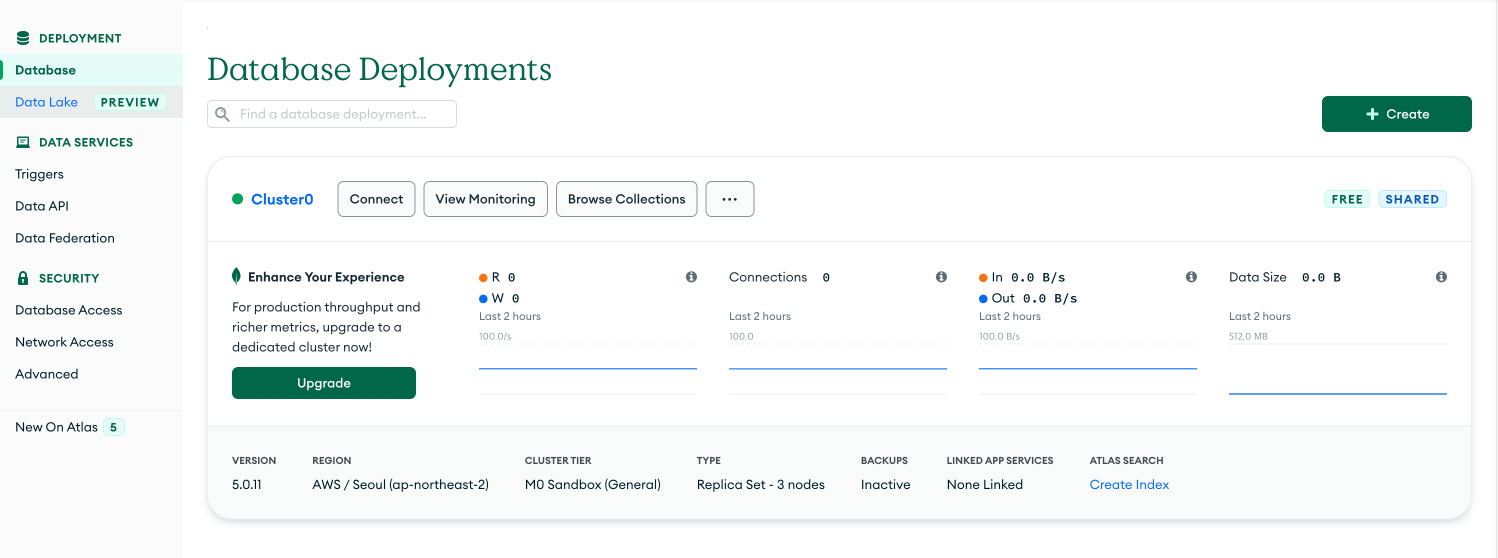
Task: Click the blue Out network legend dot
Action: point(983,298)
